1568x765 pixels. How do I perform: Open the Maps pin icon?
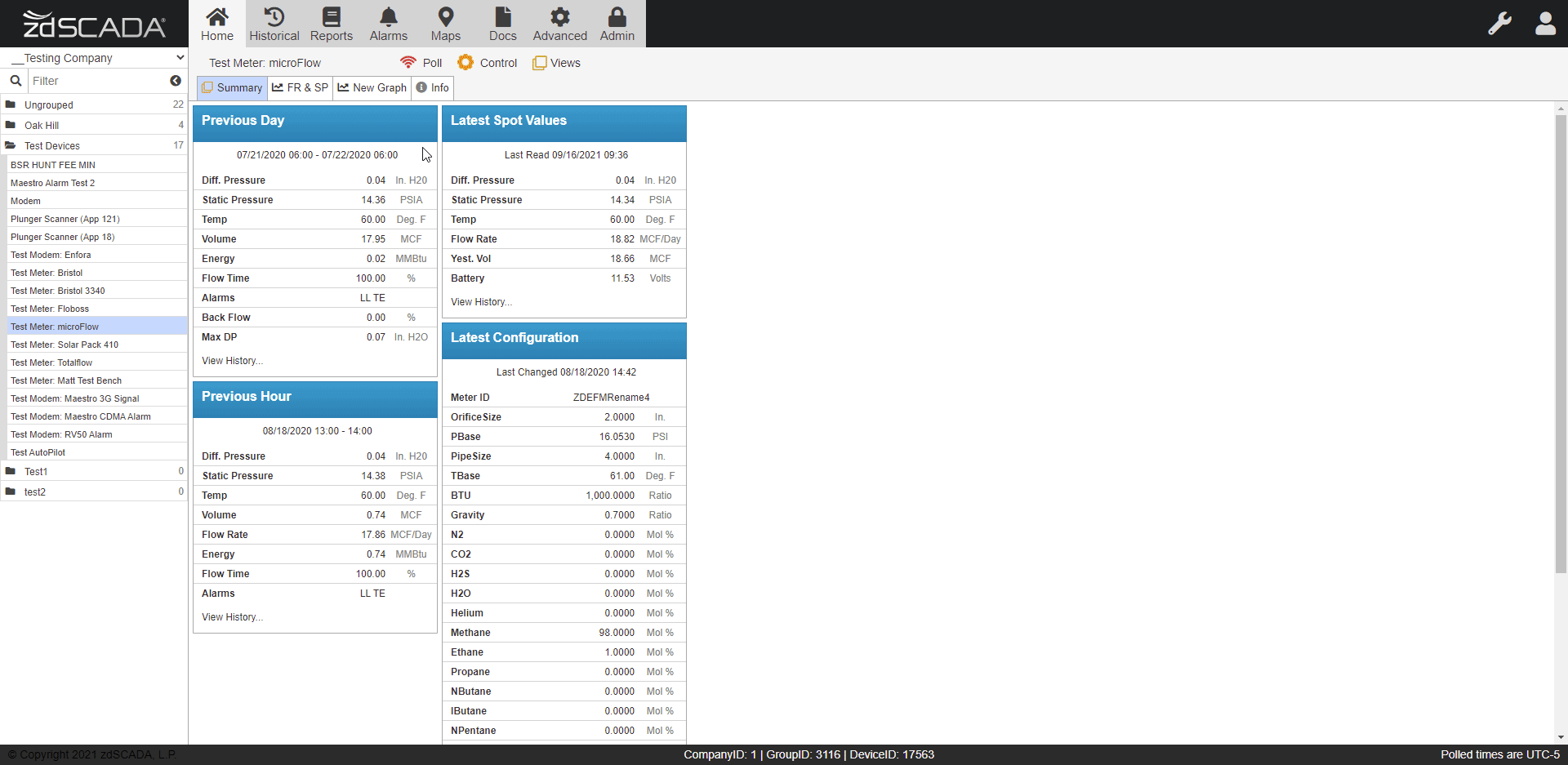446,24
